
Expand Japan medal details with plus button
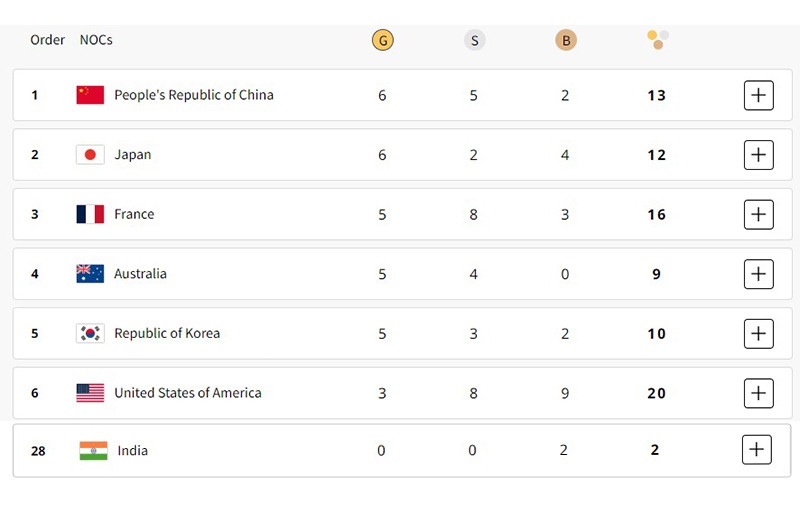pyautogui.click(x=759, y=155)
